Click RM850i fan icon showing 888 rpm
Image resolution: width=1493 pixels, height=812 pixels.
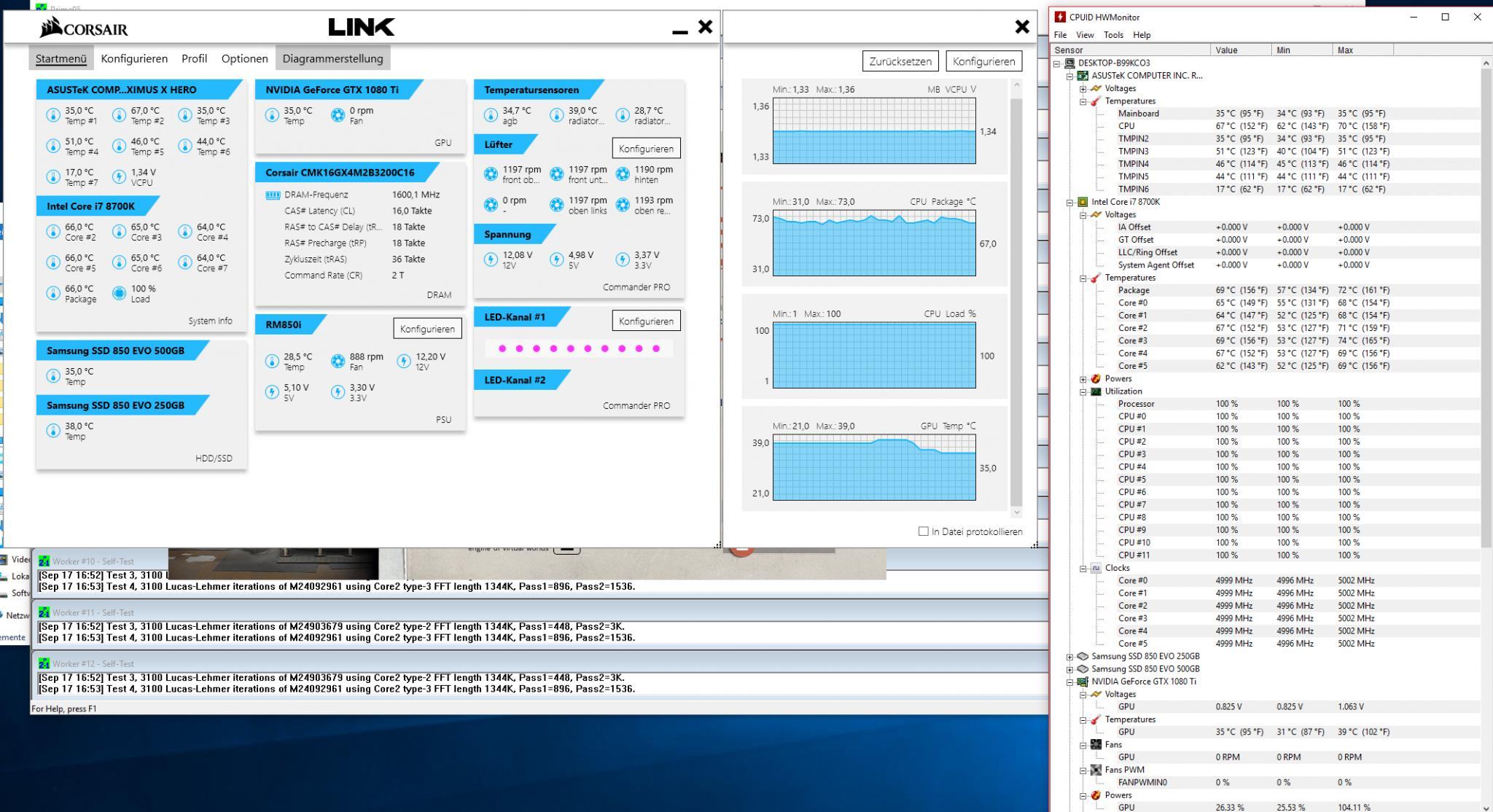[338, 361]
